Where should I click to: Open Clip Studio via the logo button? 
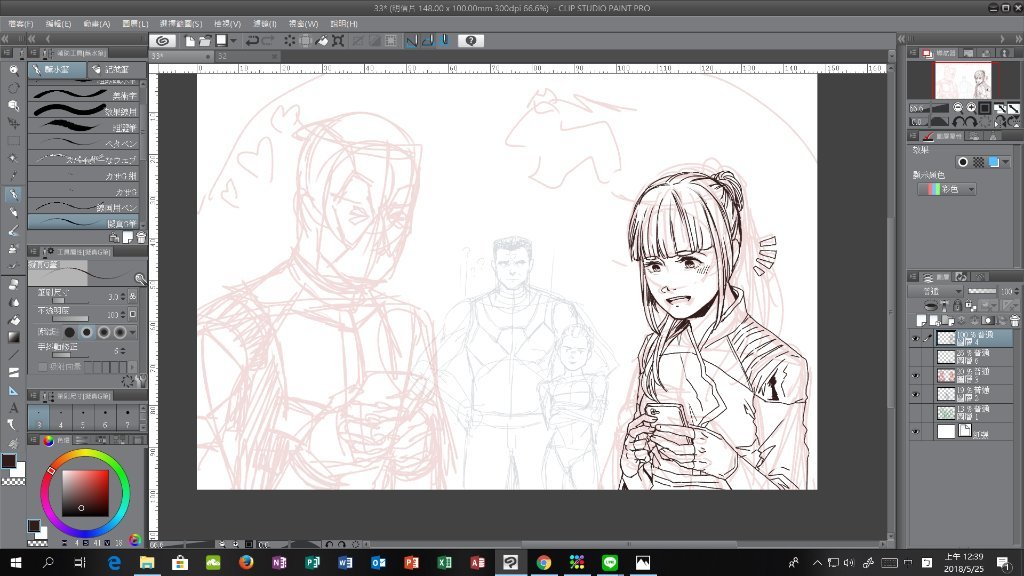[163, 40]
